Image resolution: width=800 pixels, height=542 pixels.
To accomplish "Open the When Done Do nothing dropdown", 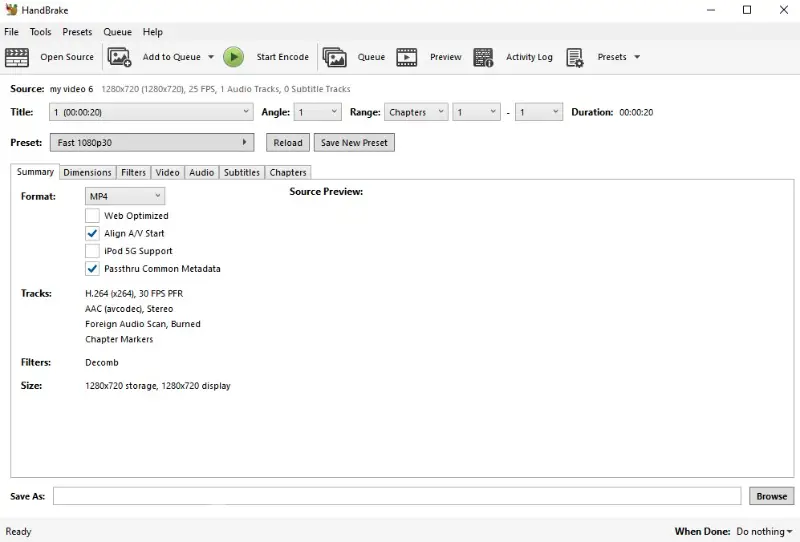I will point(764,531).
